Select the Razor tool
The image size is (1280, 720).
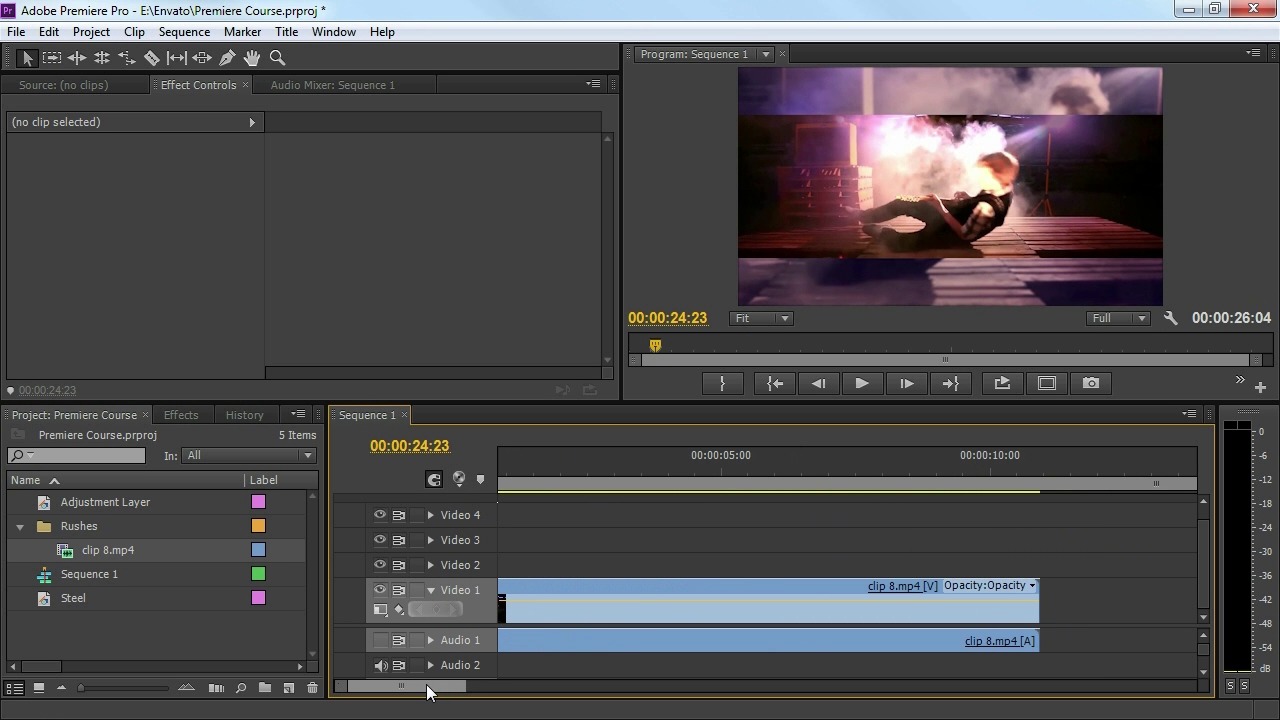coord(152,58)
